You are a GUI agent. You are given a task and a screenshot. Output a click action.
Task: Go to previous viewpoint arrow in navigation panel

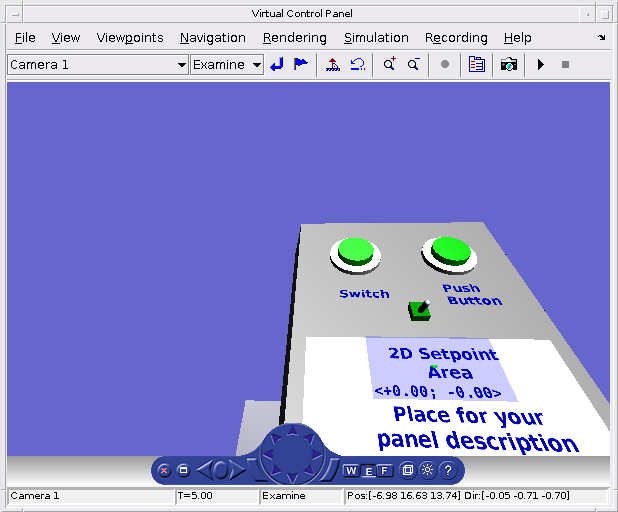point(204,470)
